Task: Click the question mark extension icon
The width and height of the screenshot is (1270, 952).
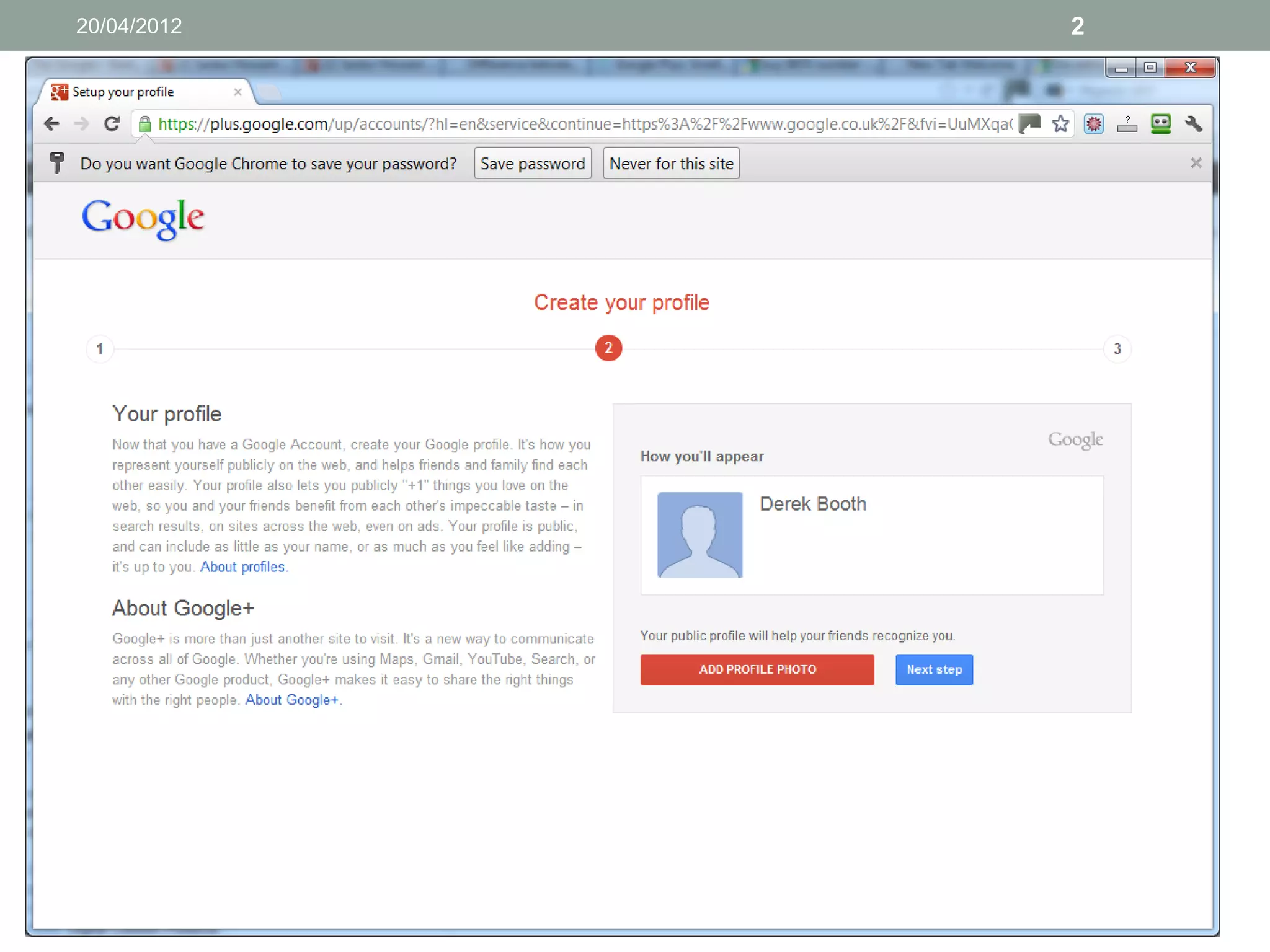Action: (1127, 124)
